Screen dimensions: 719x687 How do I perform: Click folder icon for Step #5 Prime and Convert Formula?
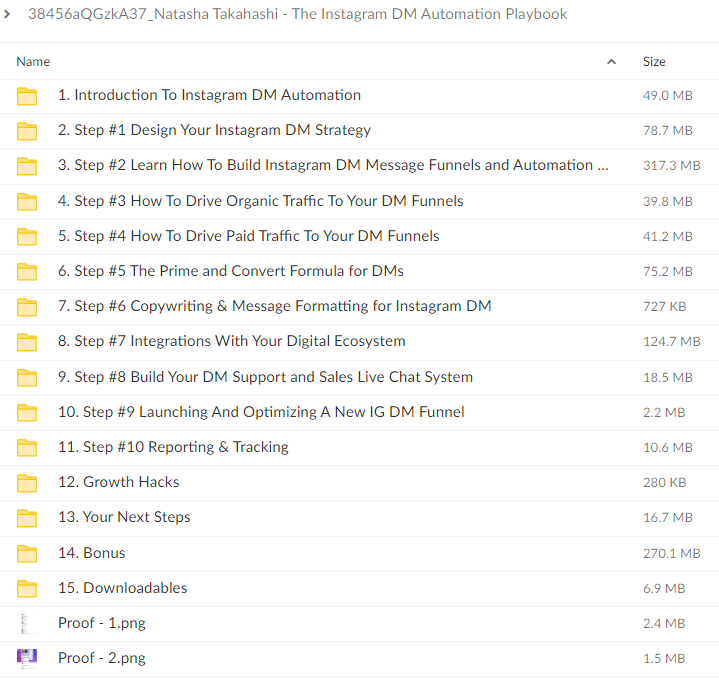(x=27, y=271)
